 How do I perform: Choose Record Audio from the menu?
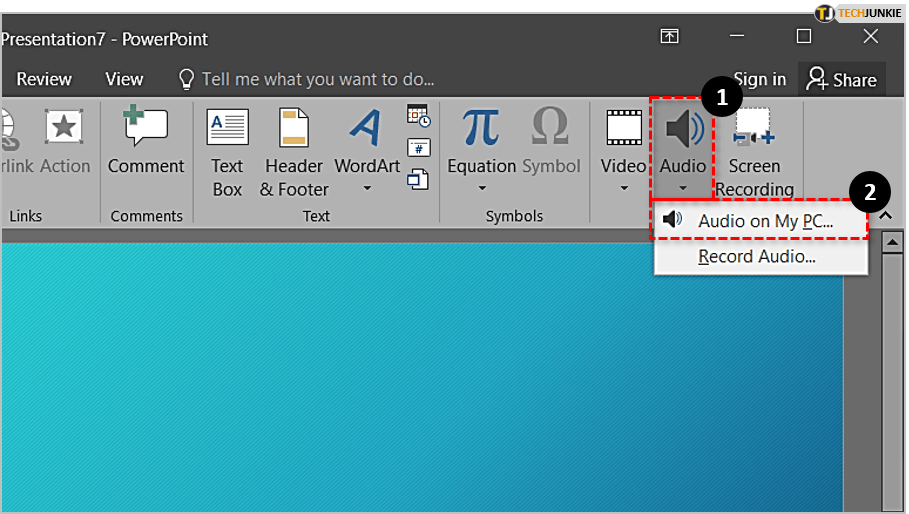click(x=757, y=257)
